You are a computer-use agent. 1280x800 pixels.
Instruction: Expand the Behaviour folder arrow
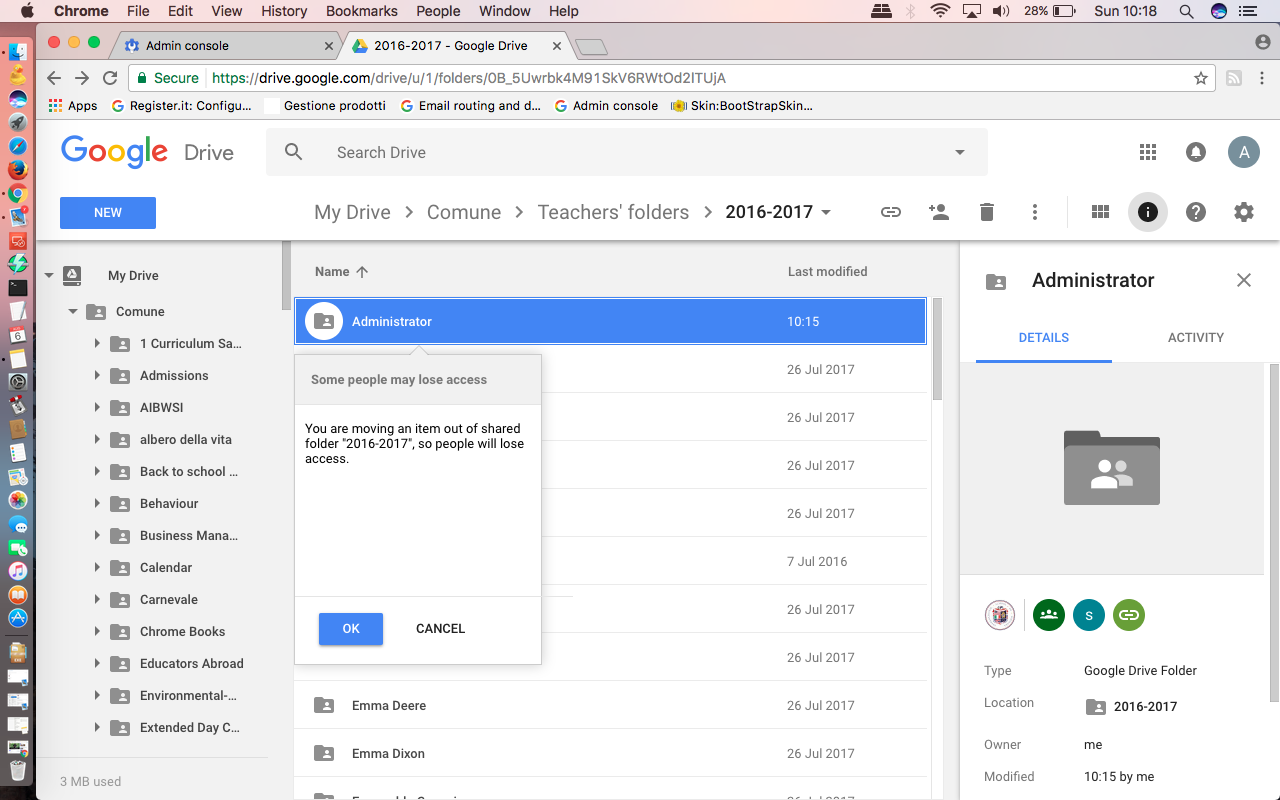pos(97,504)
